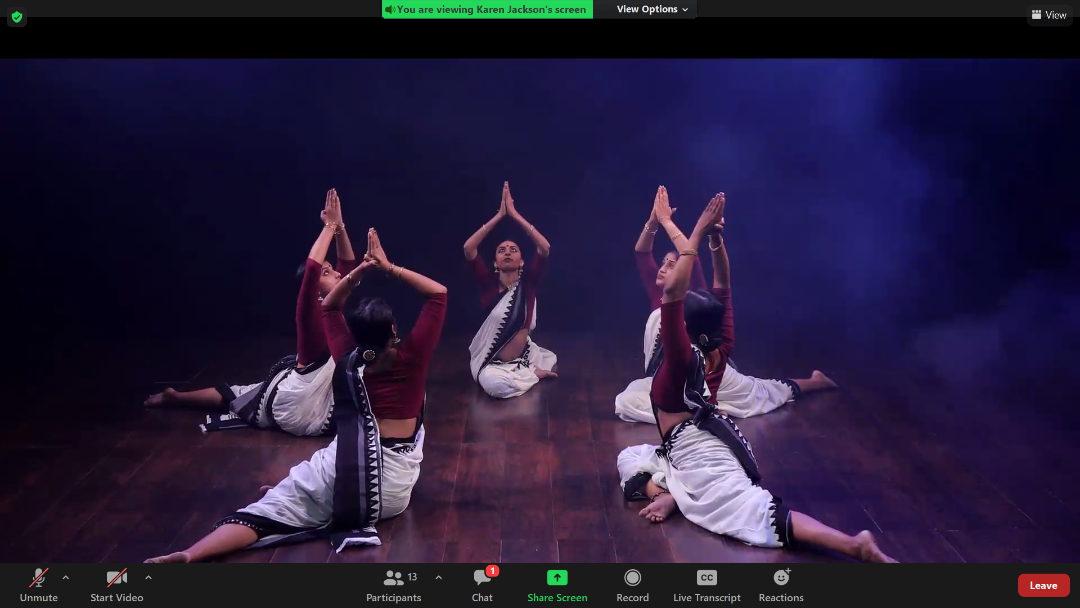
Task: Turn on camera with Start Video
Action: tap(117, 578)
